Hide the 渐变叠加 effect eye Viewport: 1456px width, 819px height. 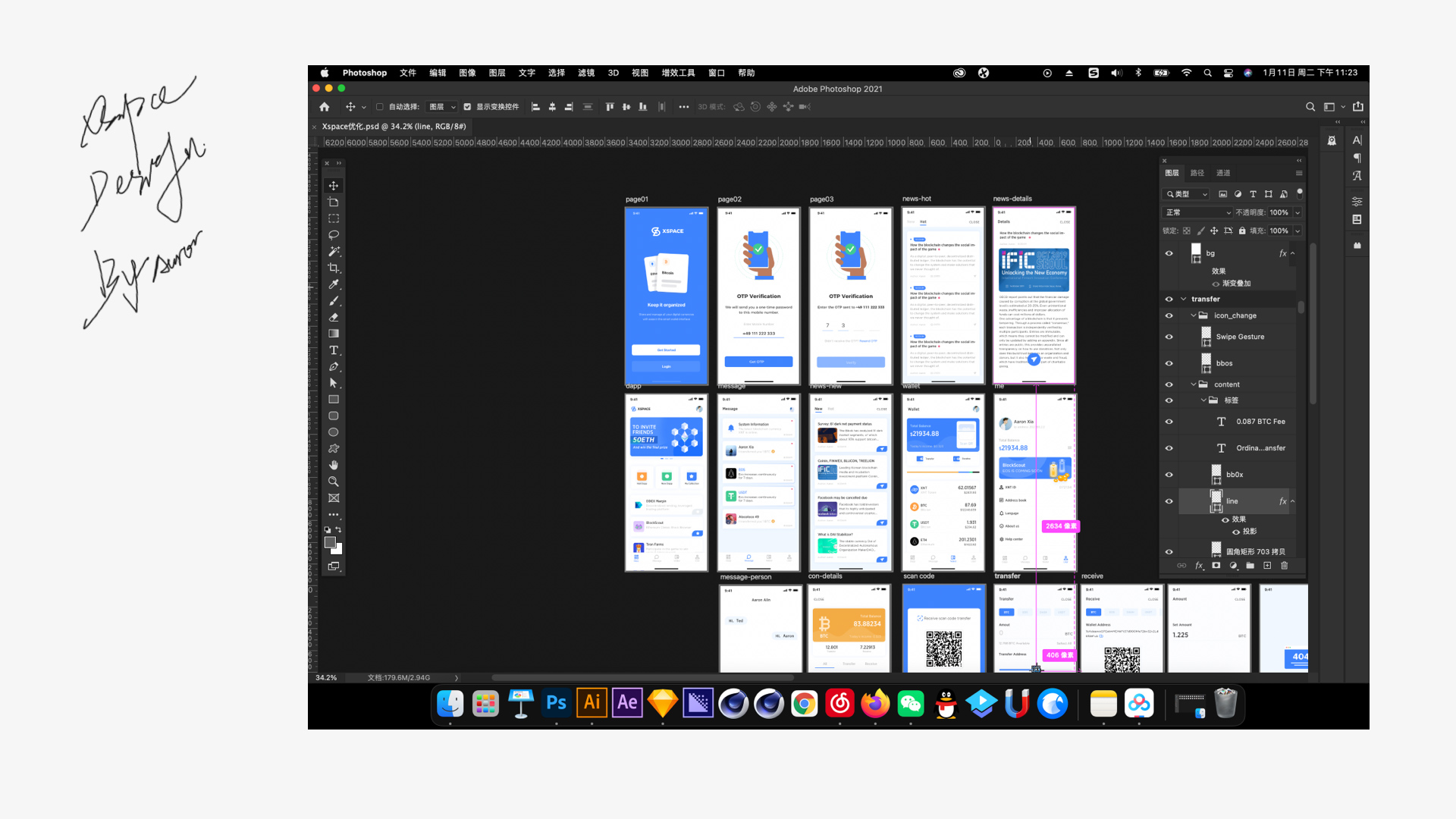[x=1216, y=284]
